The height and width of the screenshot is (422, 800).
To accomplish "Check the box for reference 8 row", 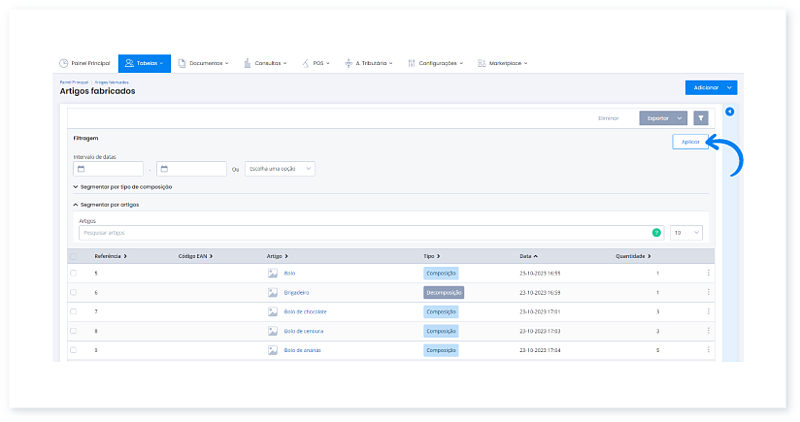I will [73, 331].
